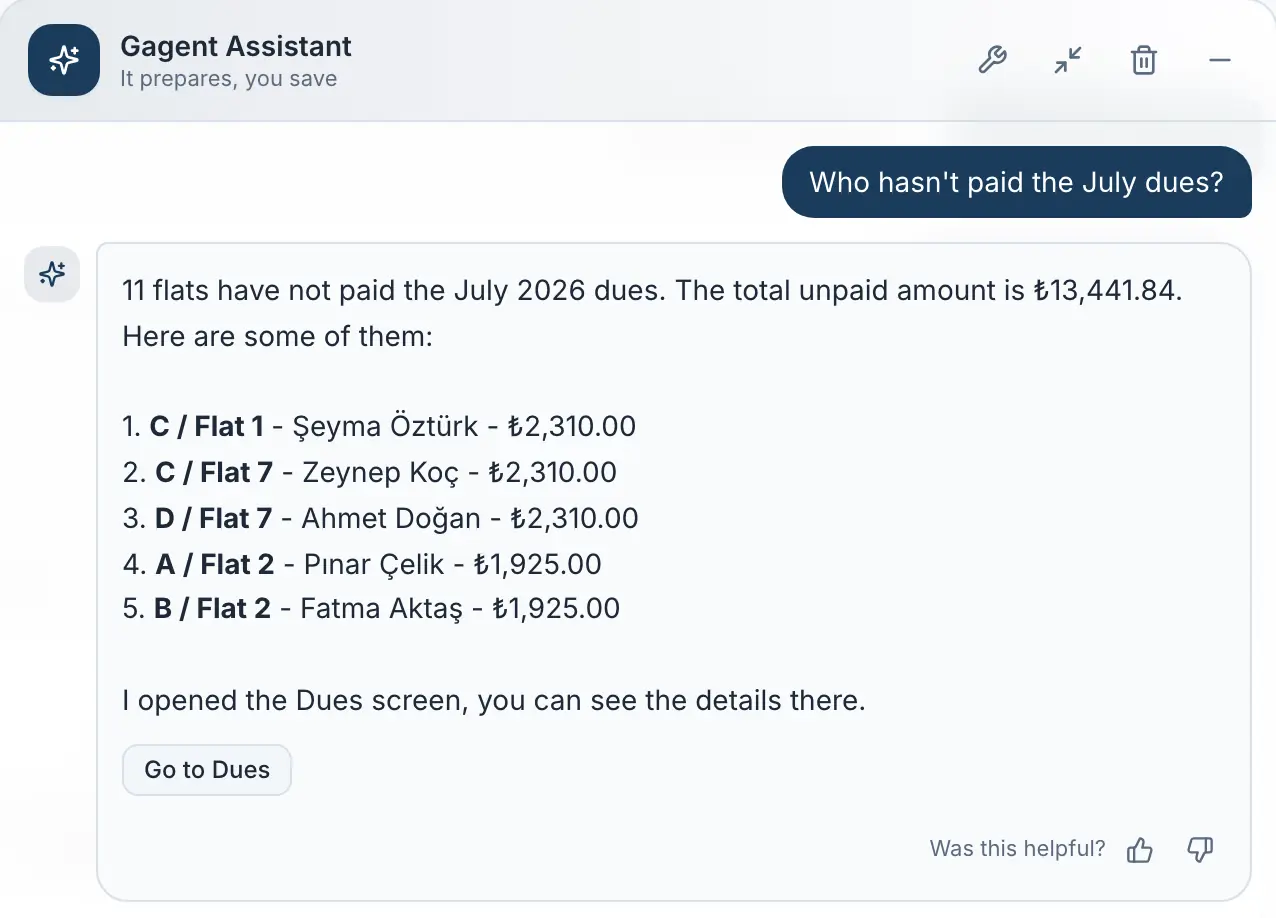Screen dimensions: 1276x918
Task: Select the B / Flat 2 Fatma Aktaş row
Action: 371,609
